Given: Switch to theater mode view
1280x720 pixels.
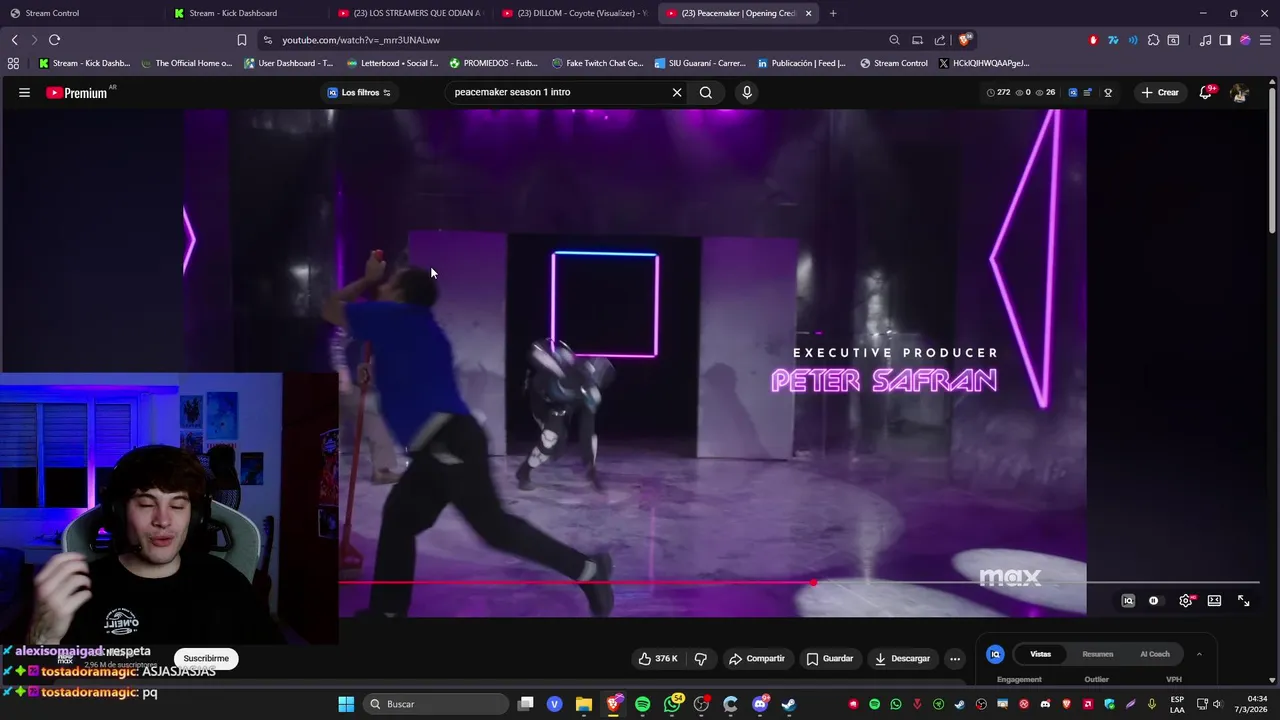Looking at the screenshot, I should (1214, 601).
